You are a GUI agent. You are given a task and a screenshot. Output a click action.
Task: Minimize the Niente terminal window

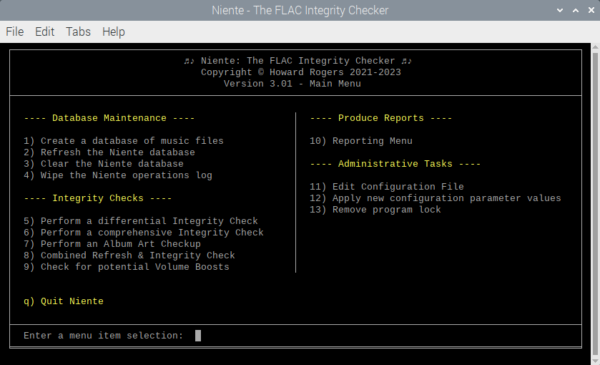(x=560, y=10)
